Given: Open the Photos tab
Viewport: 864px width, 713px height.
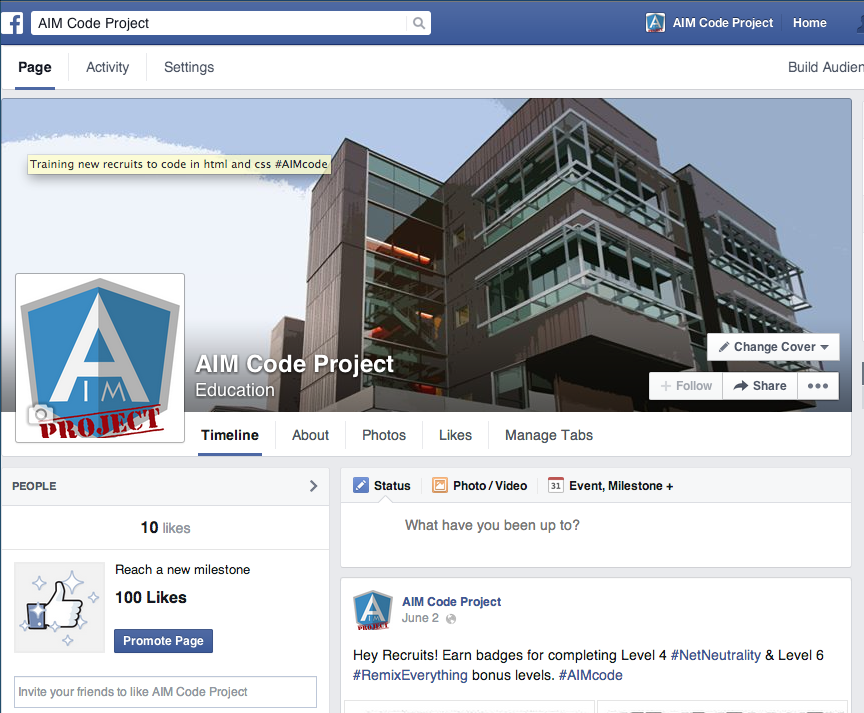Looking at the screenshot, I should 384,435.
